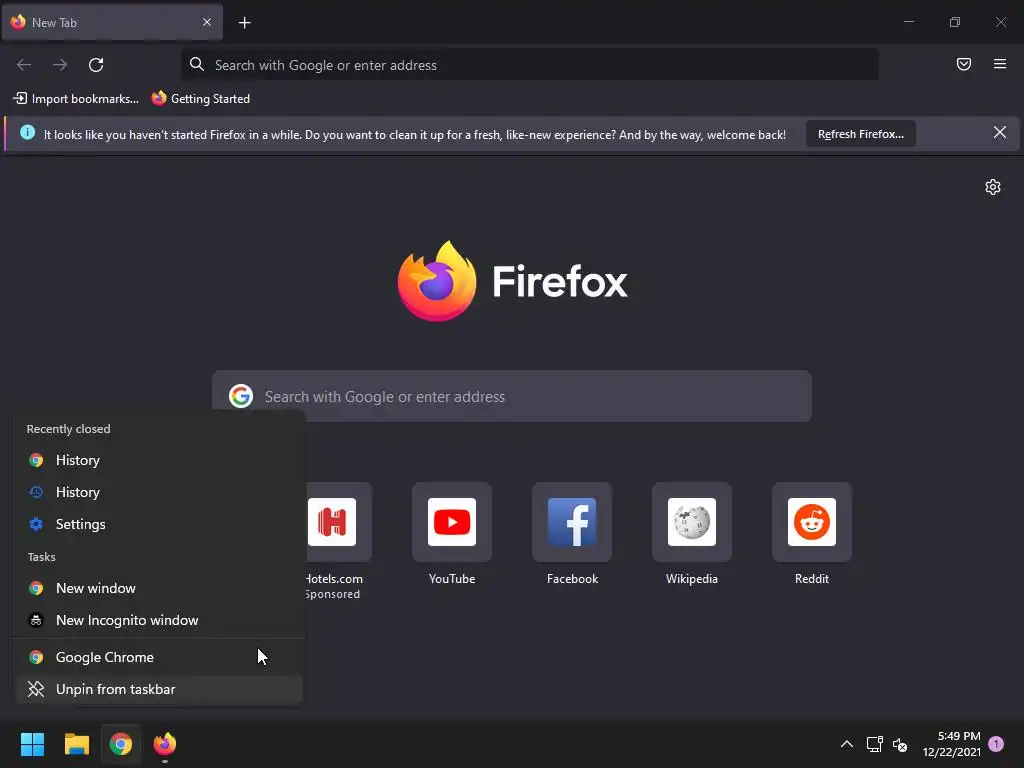Image resolution: width=1024 pixels, height=768 pixels.
Task: Click the muted volume tray icon
Action: [x=900, y=744]
